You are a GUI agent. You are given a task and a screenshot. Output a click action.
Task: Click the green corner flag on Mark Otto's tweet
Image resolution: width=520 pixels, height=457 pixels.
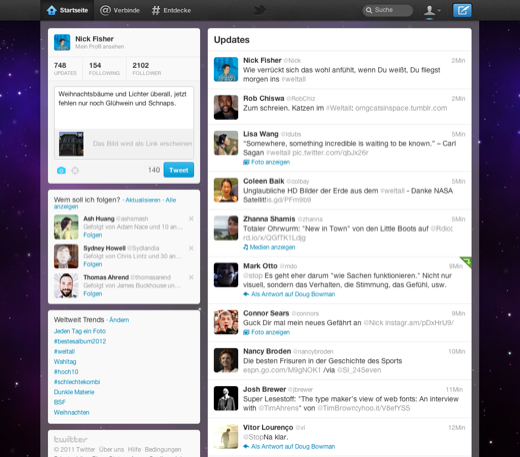[x=467, y=261]
